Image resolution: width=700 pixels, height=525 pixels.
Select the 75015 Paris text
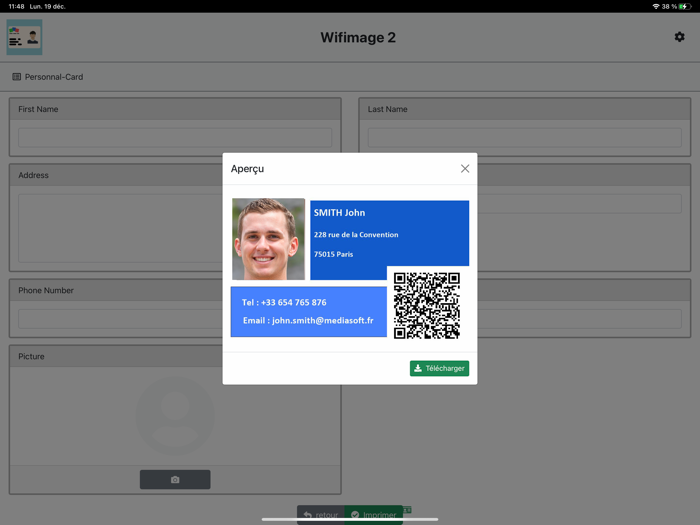[333, 254]
